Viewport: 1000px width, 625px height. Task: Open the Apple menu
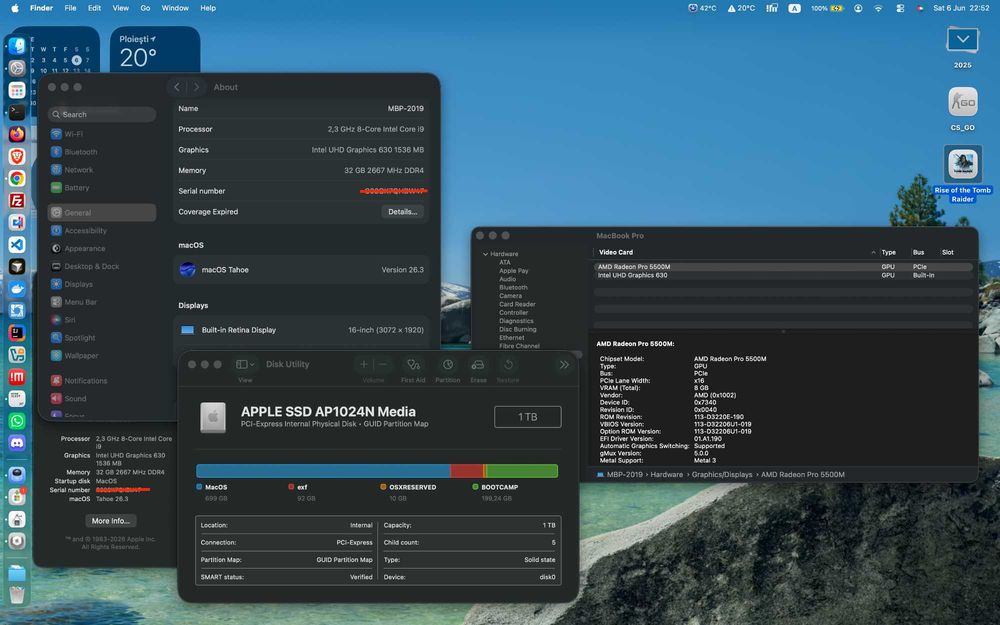[x=15, y=8]
